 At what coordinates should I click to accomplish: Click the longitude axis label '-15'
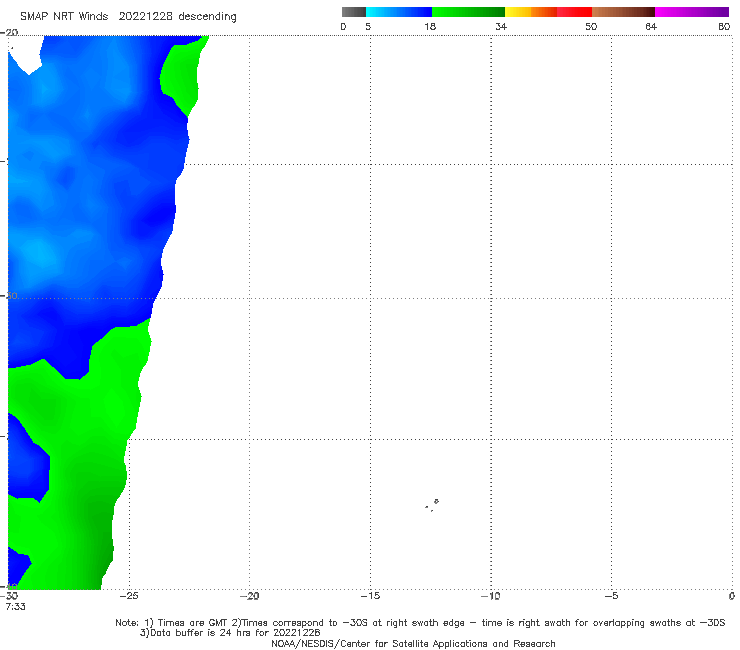370,596
